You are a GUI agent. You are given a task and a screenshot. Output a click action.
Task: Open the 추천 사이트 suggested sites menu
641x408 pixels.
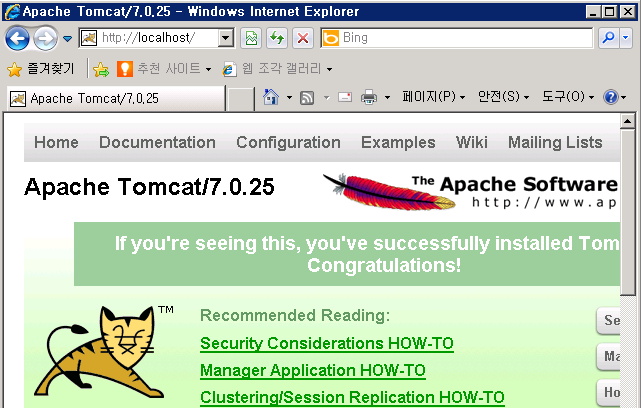164,69
